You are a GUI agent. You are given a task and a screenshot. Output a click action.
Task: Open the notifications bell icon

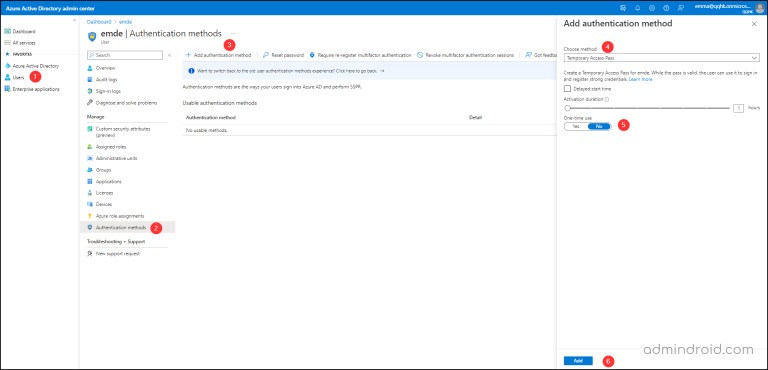(637, 8)
